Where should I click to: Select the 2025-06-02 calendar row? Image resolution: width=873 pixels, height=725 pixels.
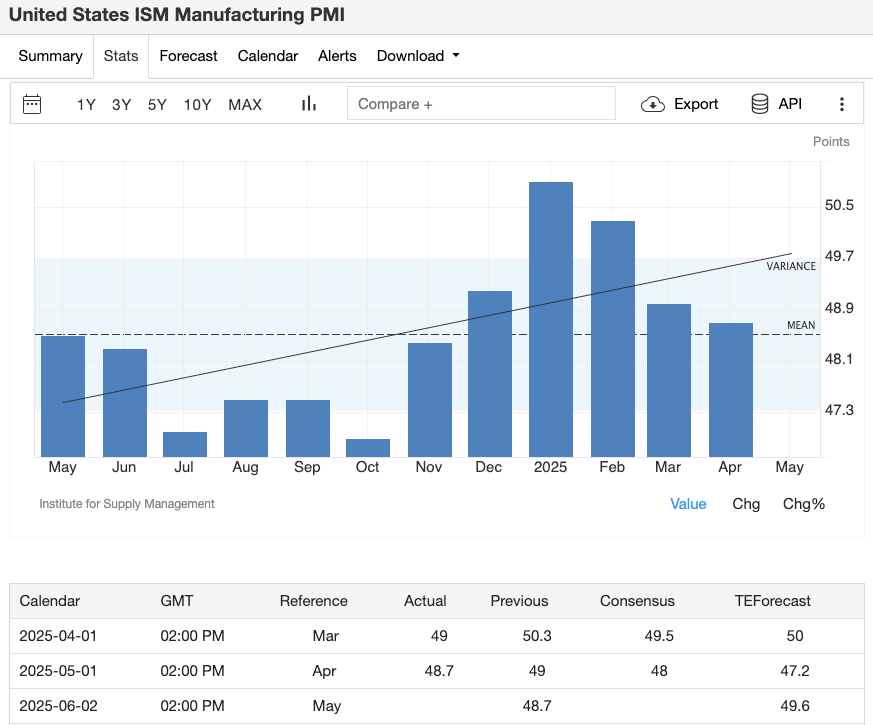pos(58,706)
